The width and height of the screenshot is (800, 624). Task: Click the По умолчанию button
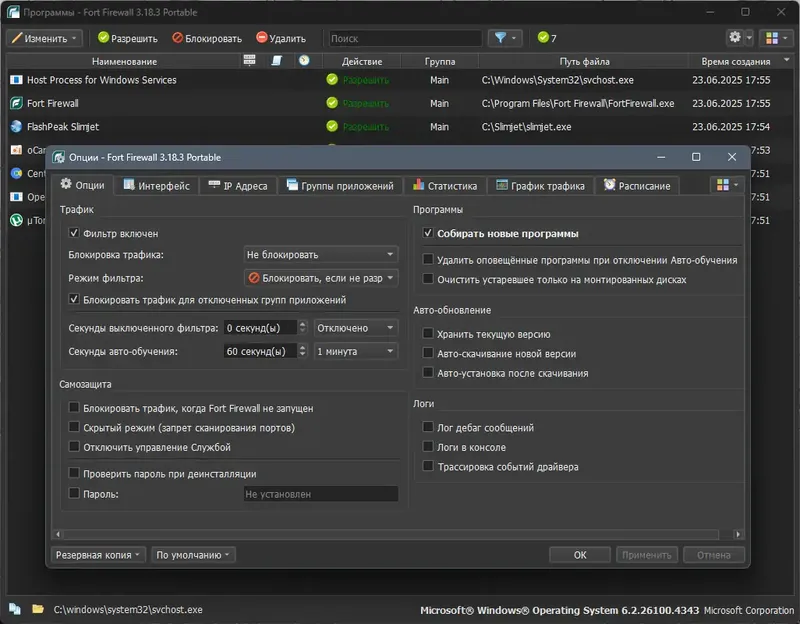tap(193, 555)
